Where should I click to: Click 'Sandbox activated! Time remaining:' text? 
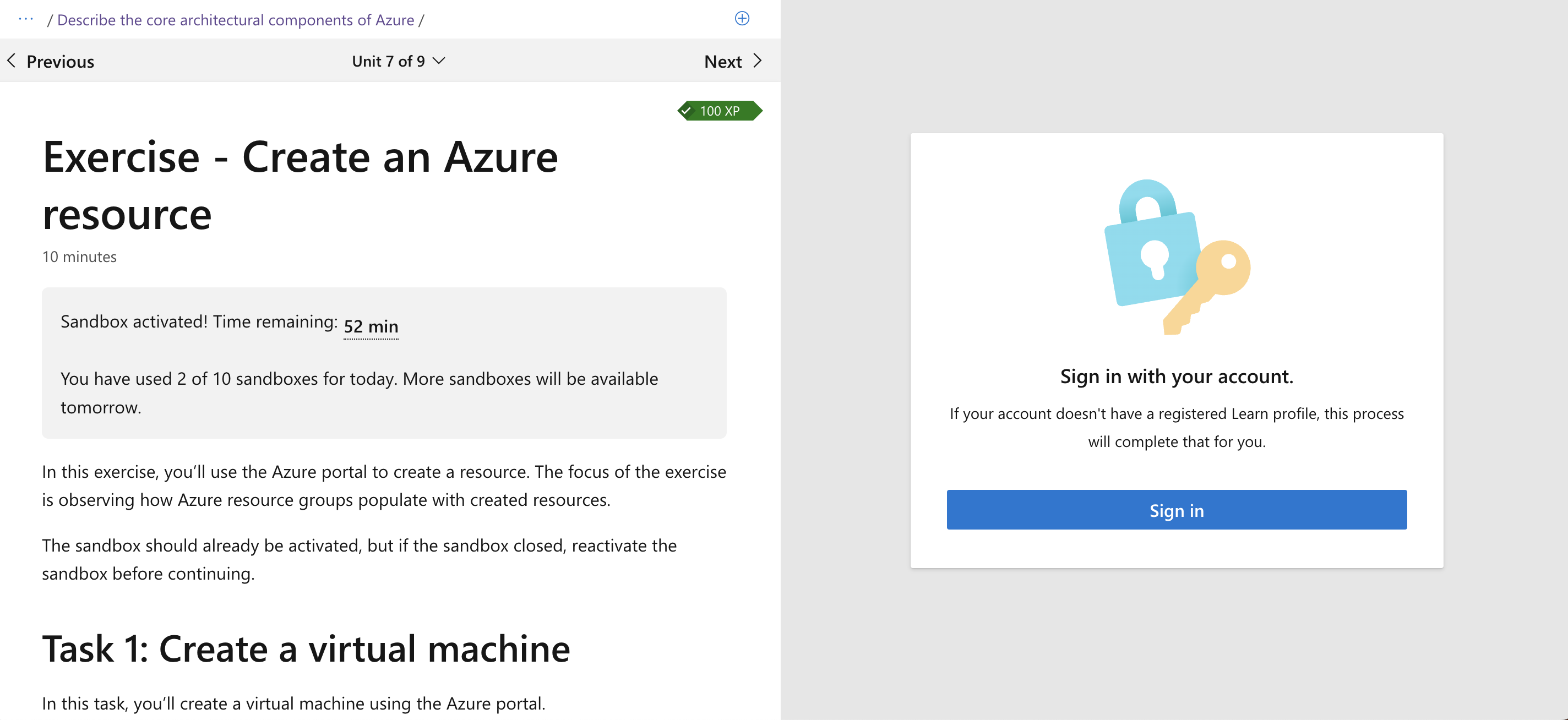(x=199, y=321)
